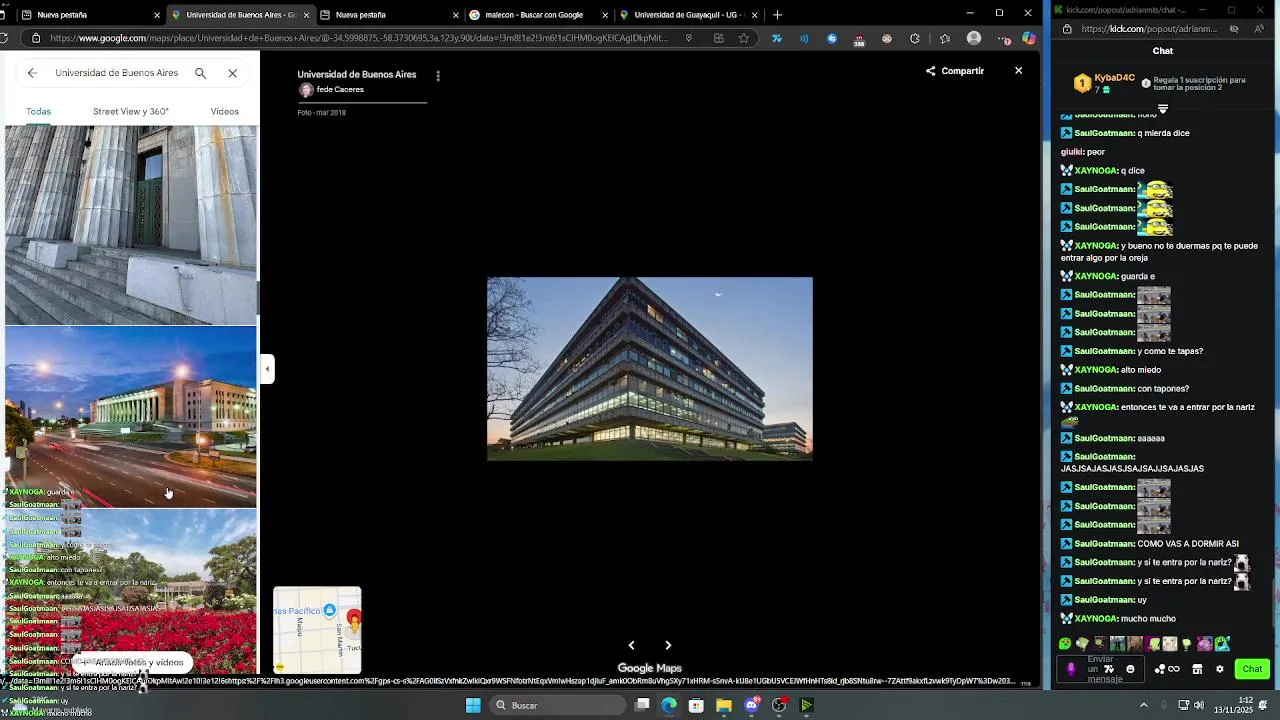Image resolution: width=1280 pixels, height=720 pixels.
Task: Open browser settings and more menu
Action: pyautogui.click(x=1004, y=39)
